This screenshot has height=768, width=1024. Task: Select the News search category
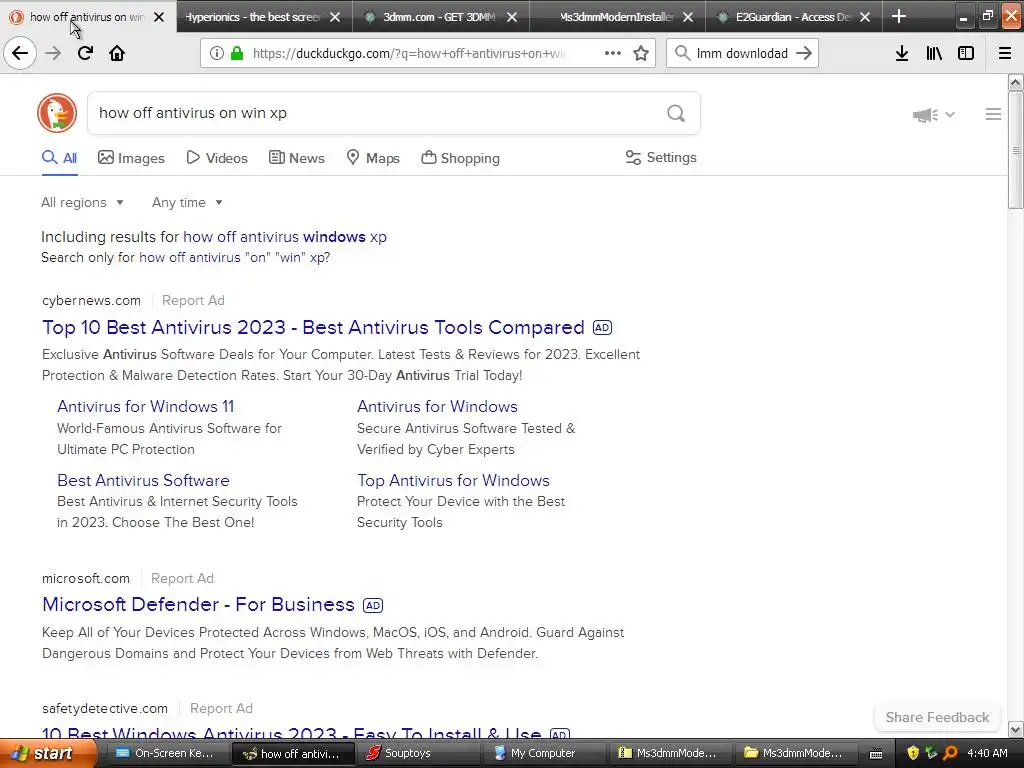(296, 158)
